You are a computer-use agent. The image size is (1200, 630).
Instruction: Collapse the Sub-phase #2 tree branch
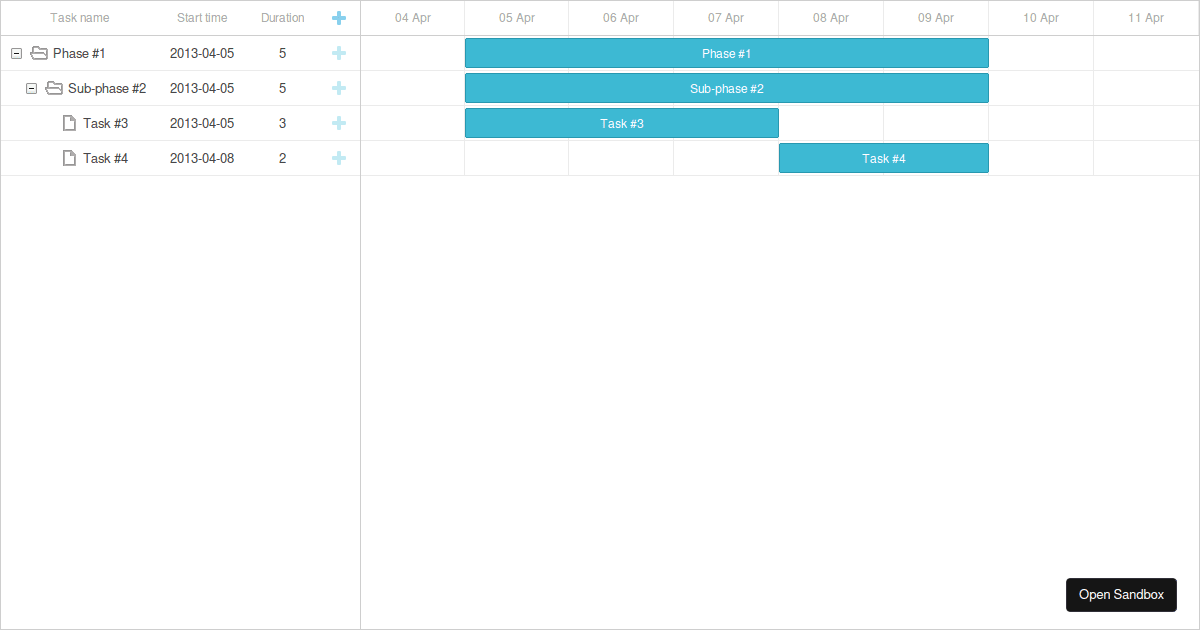31,88
